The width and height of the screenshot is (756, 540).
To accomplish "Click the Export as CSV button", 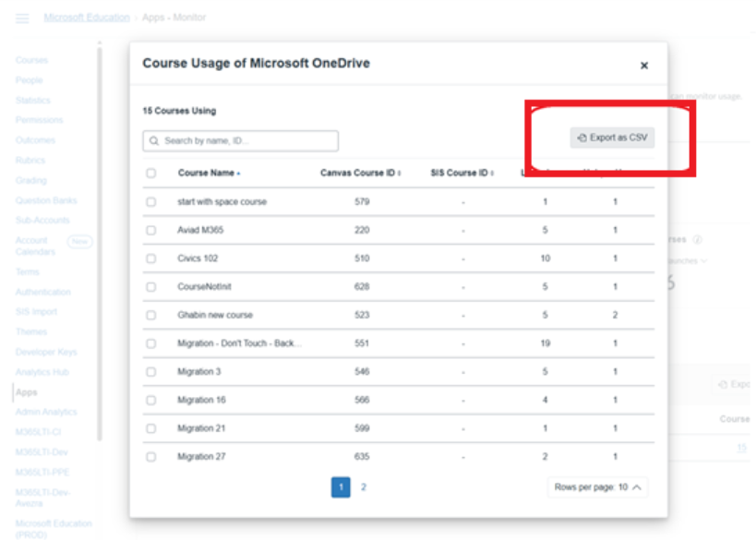I will (x=612, y=137).
